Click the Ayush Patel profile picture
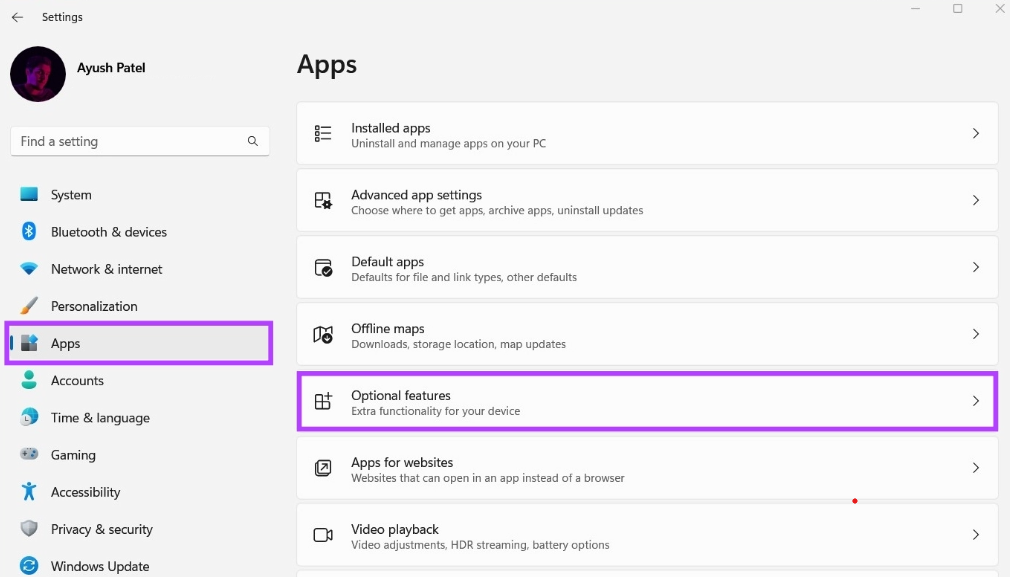 tap(38, 74)
